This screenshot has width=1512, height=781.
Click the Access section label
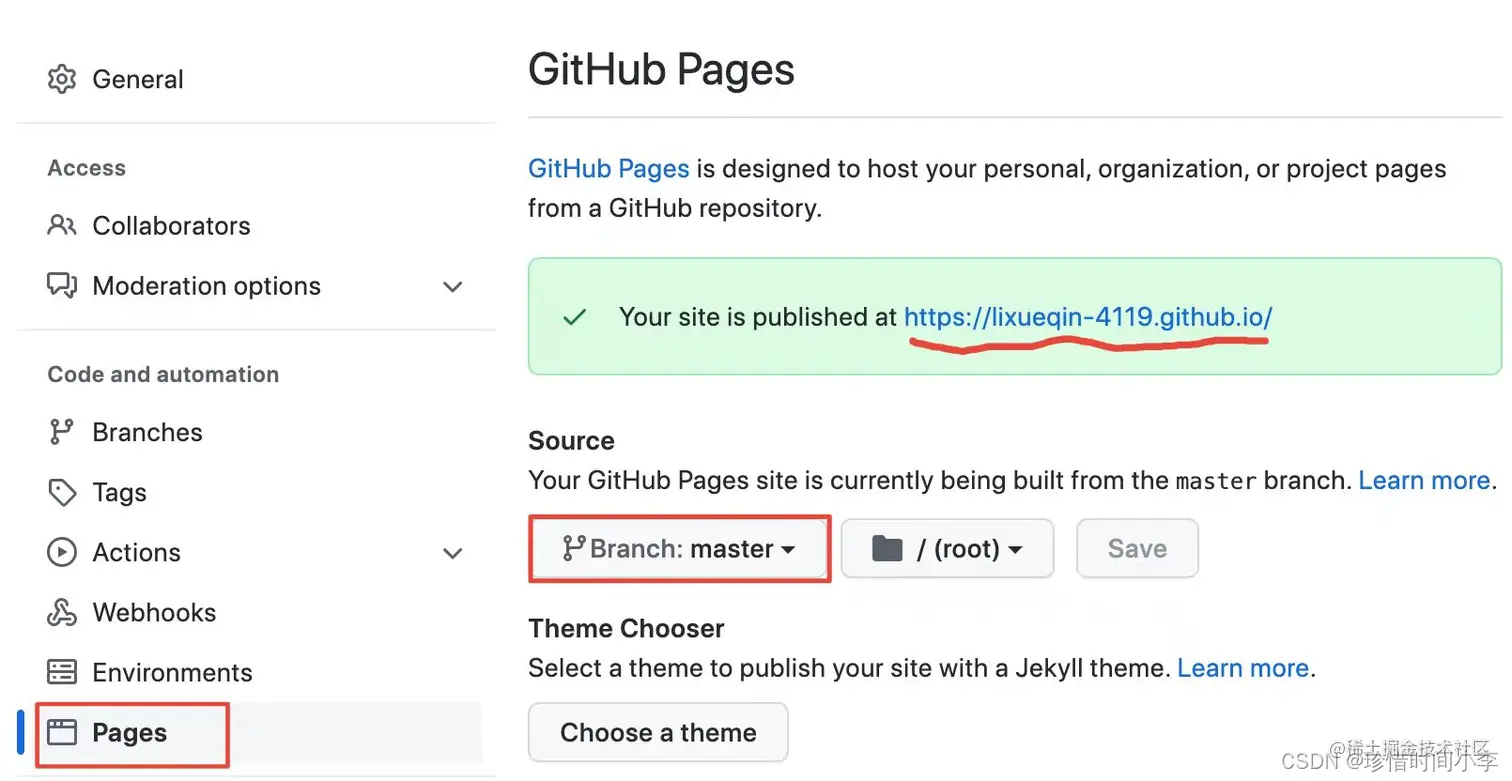pyautogui.click(x=86, y=168)
